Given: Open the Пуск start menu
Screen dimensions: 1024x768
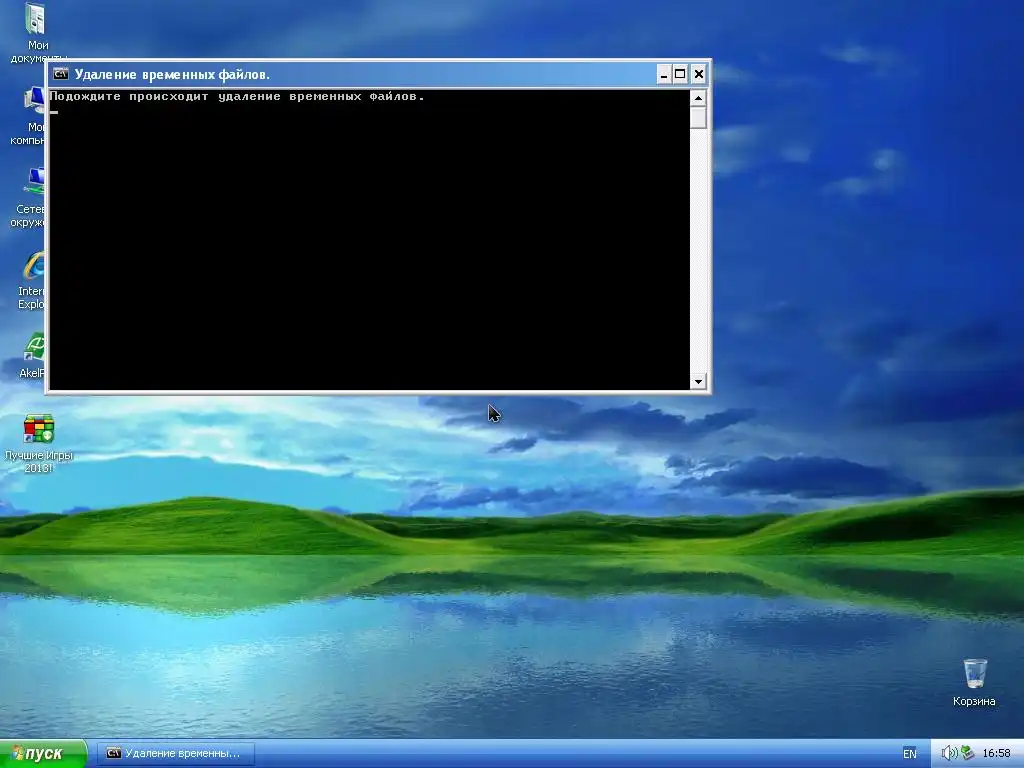Looking at the screenshot, I should (43, 754).
